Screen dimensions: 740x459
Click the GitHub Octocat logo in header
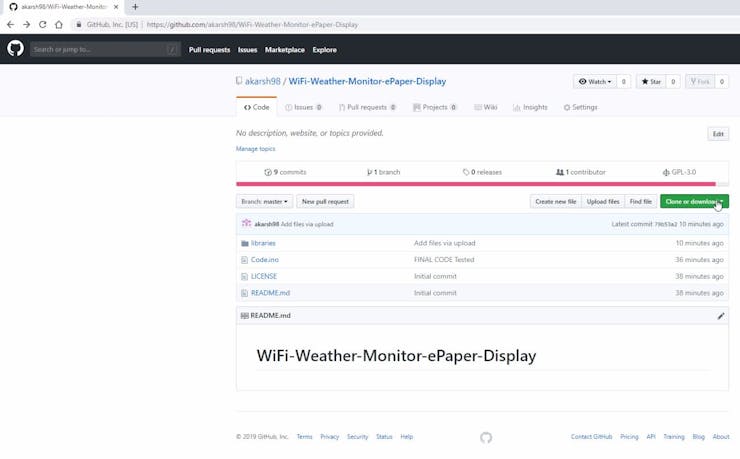click(15, 49)
